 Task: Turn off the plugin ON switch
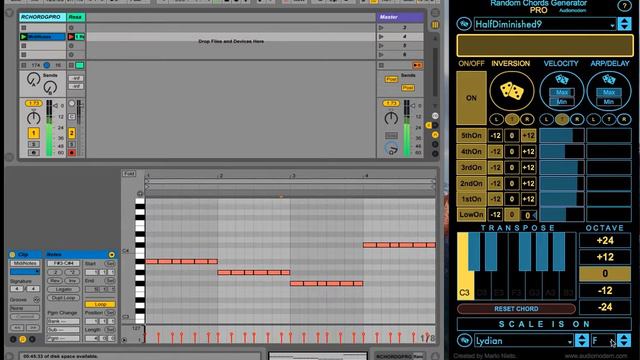tap(471, 98)
